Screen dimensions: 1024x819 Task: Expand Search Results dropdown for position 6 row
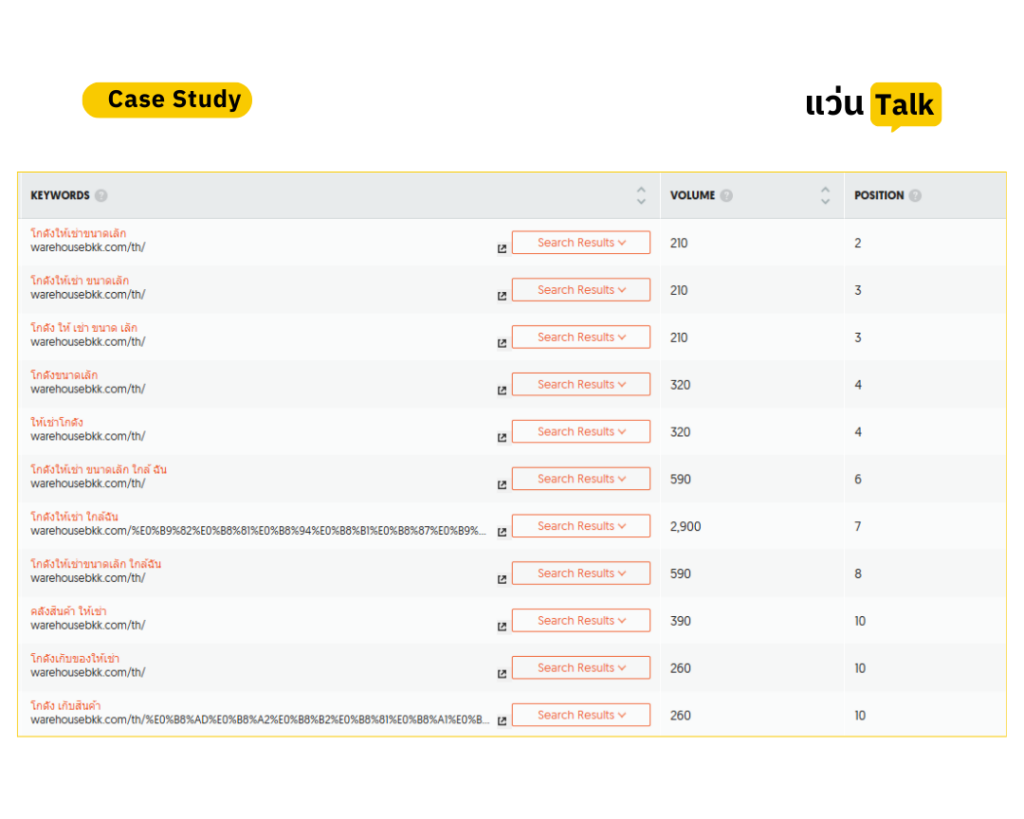point(581,479)
